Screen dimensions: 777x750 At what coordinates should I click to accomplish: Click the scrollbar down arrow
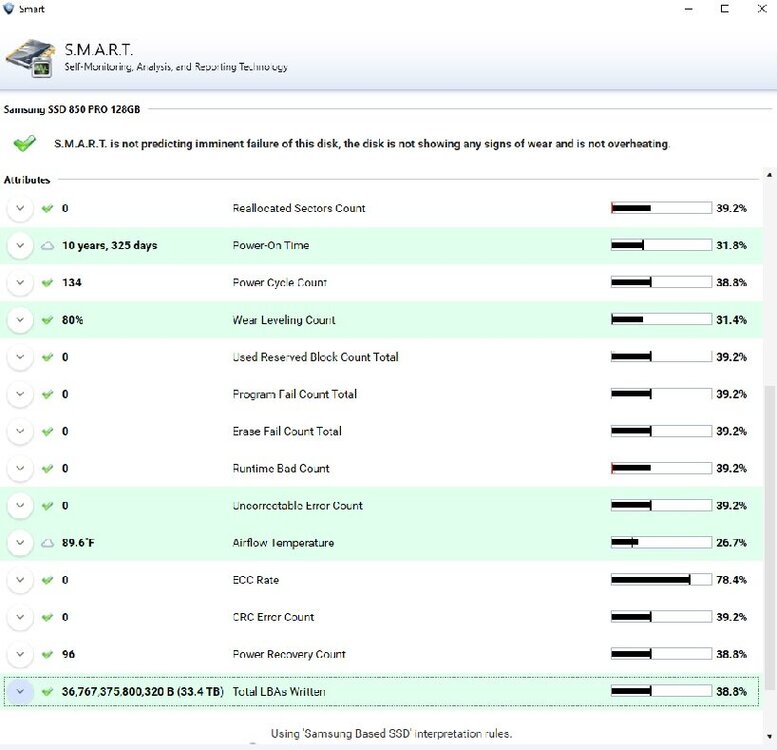click(x=769, y=736)
